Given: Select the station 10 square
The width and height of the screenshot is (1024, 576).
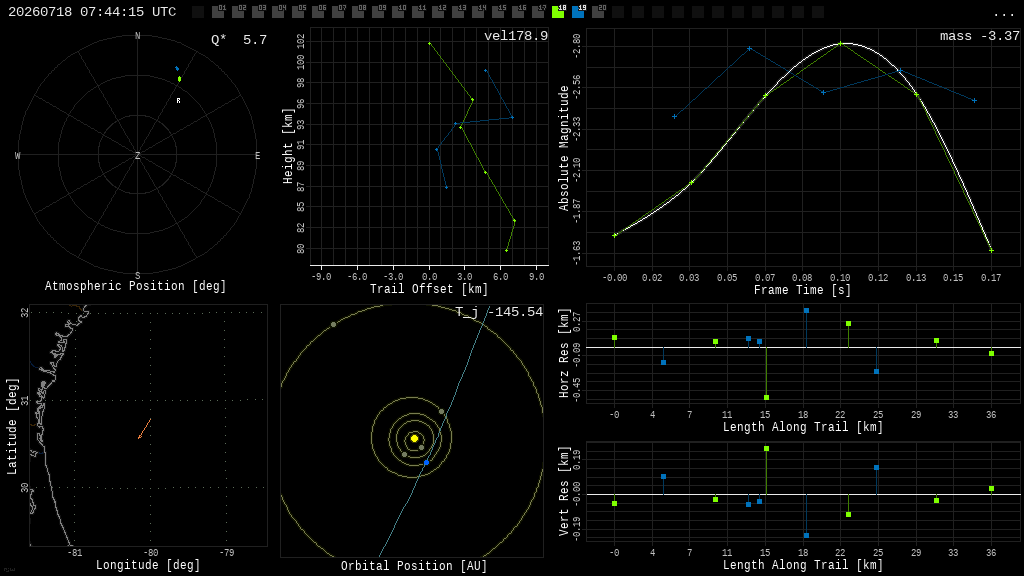Looking at the screenshot, I should tap(398, 12).
